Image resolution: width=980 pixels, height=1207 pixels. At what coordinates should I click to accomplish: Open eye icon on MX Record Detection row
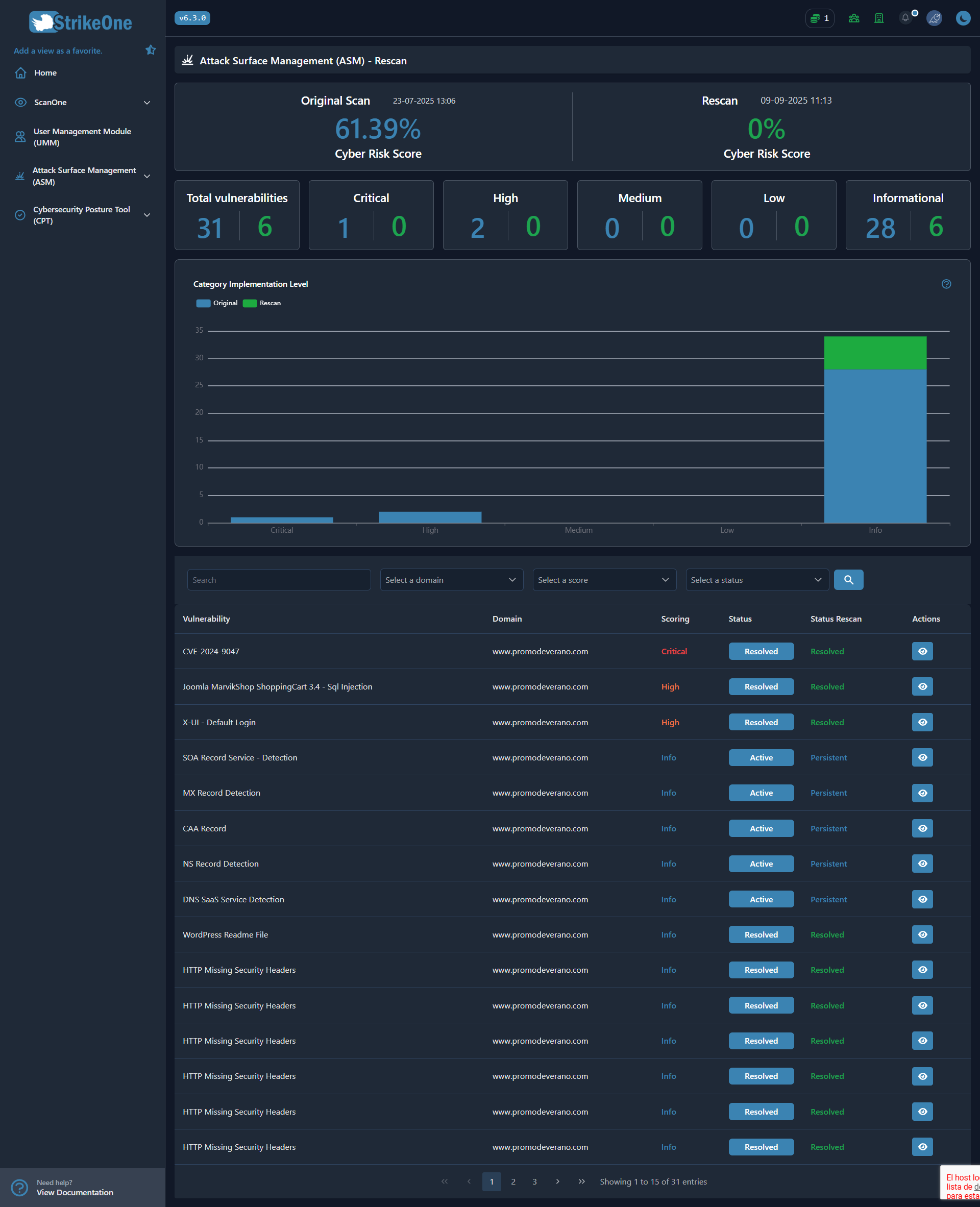(922, 793)
